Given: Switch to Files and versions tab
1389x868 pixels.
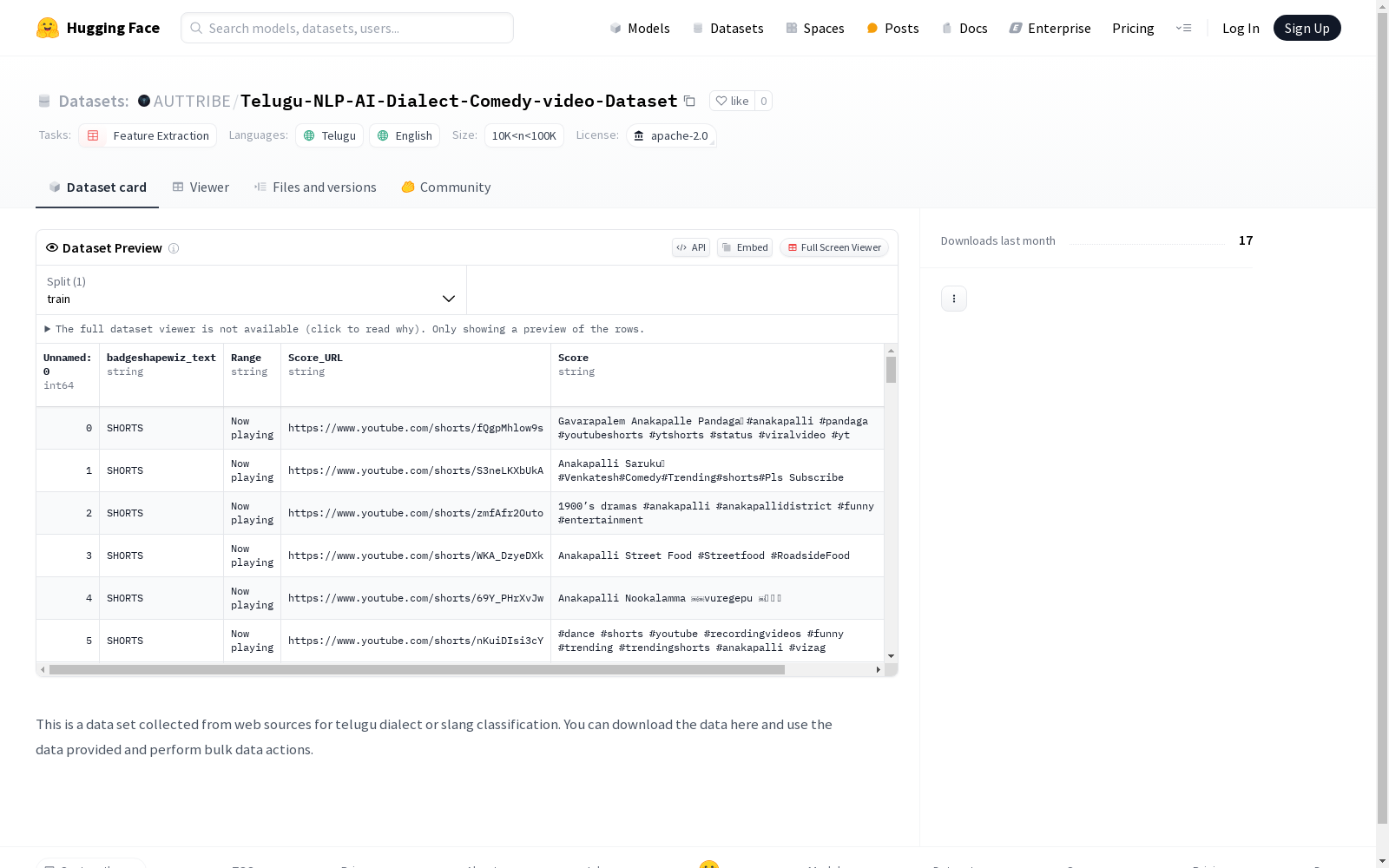Looking at the screenshot, I should tap(315, 187).
